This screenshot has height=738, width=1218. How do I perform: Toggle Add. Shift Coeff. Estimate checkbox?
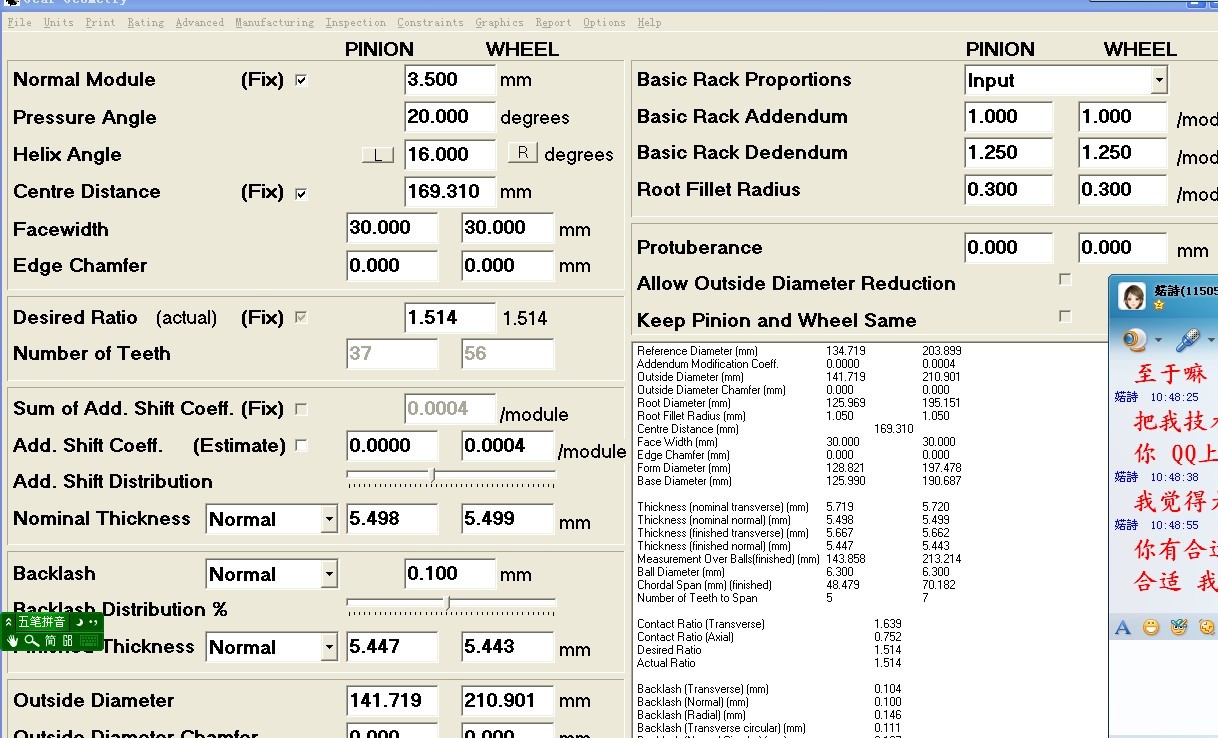click(301, 446)
